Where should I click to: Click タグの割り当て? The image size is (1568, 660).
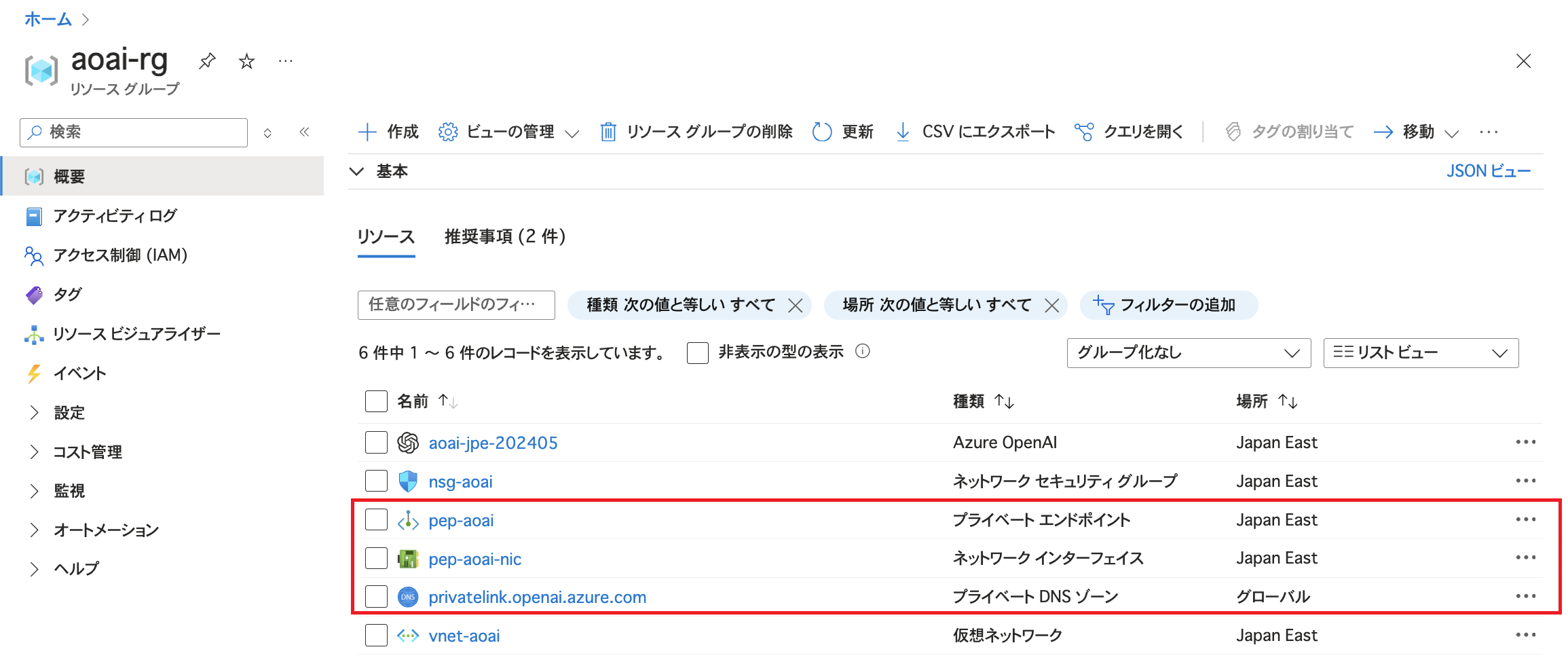(1290, 132)
